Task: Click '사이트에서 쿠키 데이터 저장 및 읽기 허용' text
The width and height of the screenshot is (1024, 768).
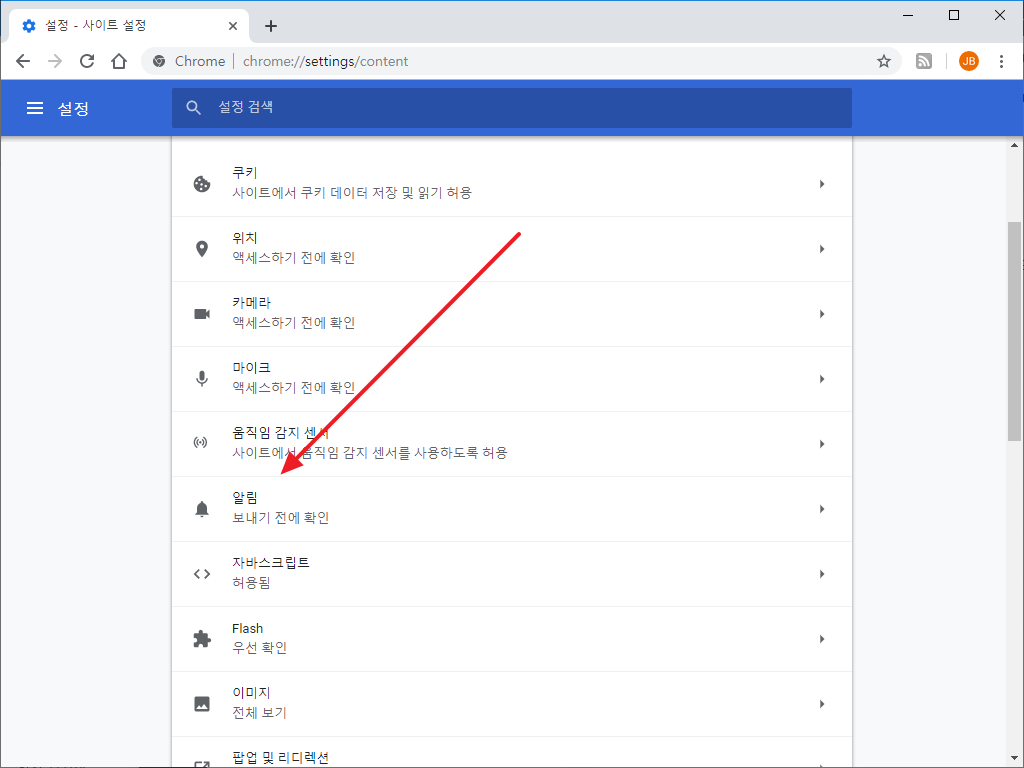Action: tap(352, 193)
